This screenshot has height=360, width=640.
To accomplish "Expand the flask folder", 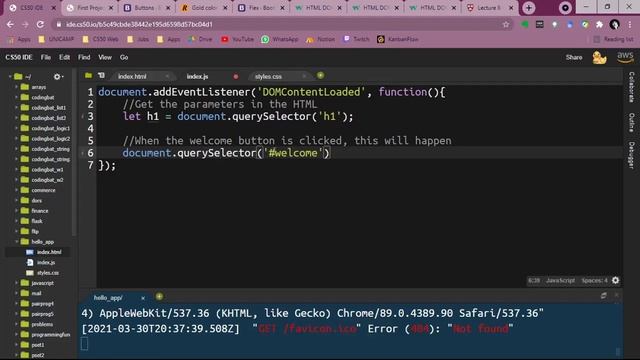I will pos(17,221).
